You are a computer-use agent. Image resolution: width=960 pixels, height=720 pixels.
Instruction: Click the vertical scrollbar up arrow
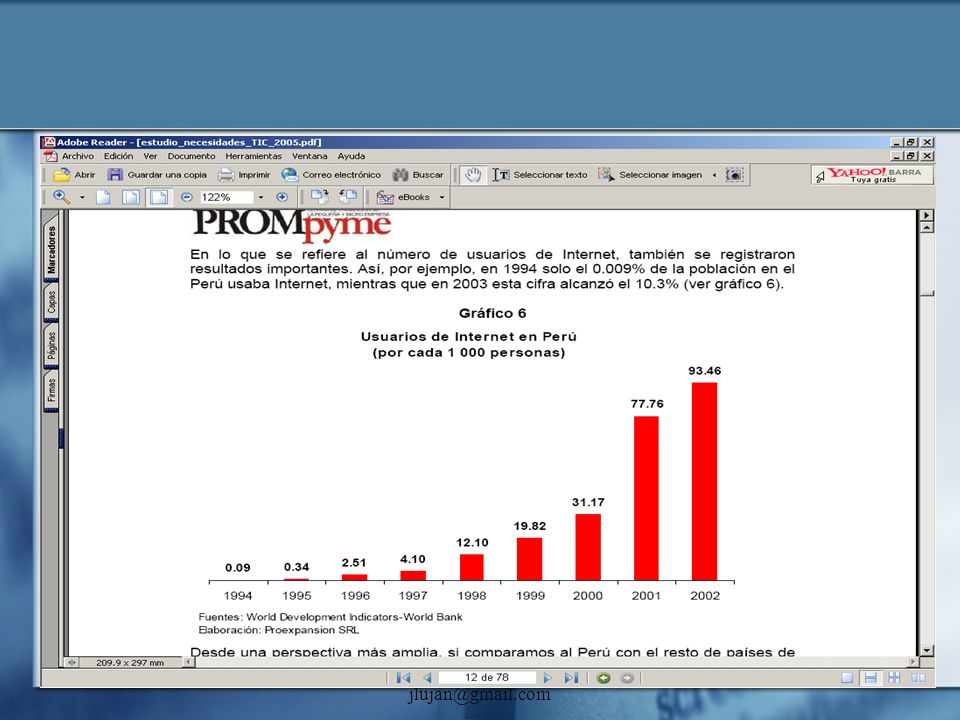point(927,228)
